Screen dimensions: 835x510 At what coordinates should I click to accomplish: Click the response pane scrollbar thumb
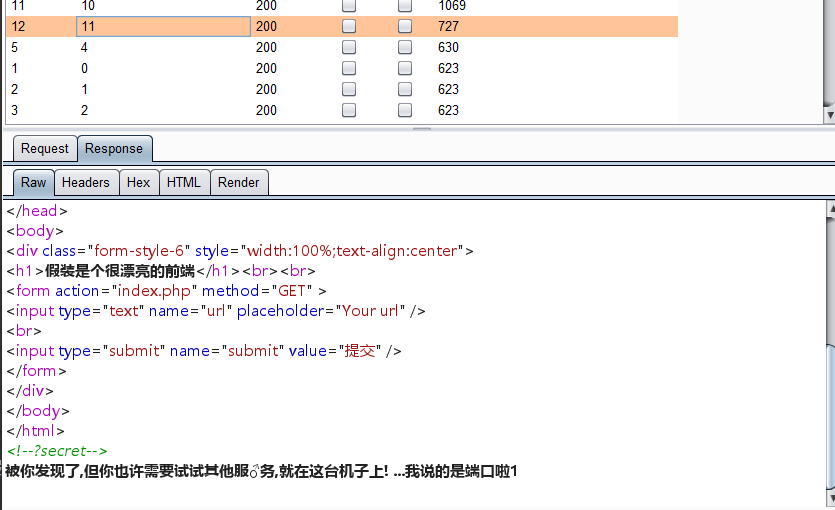pyautogui.click(x=831, y=417)
